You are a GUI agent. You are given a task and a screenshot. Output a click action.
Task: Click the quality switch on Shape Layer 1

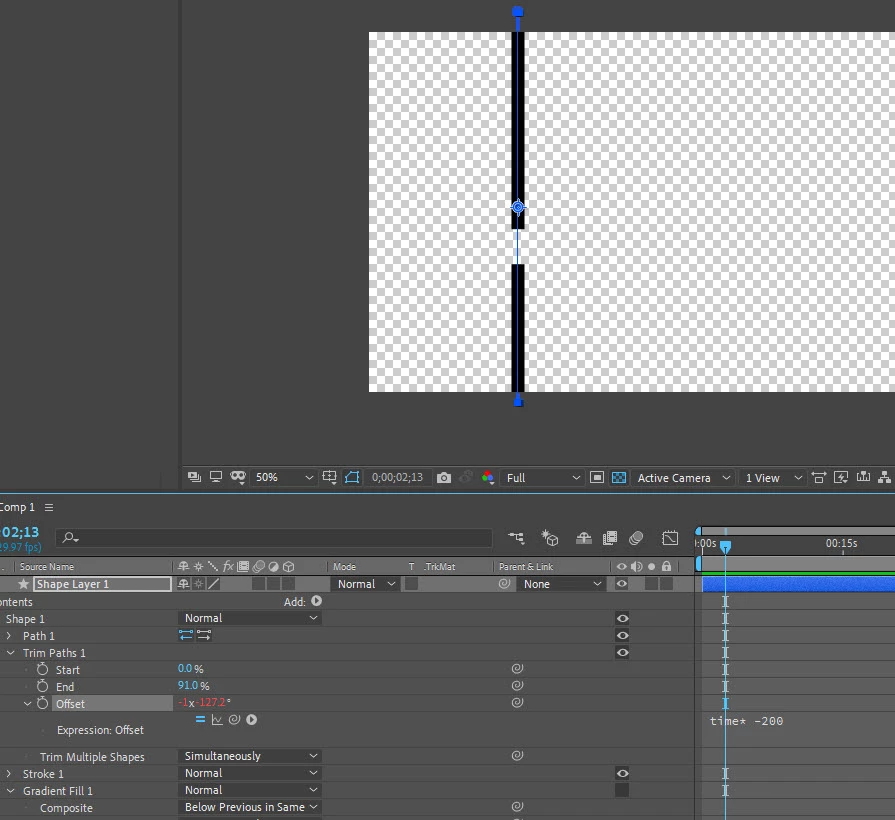point(213,584)
